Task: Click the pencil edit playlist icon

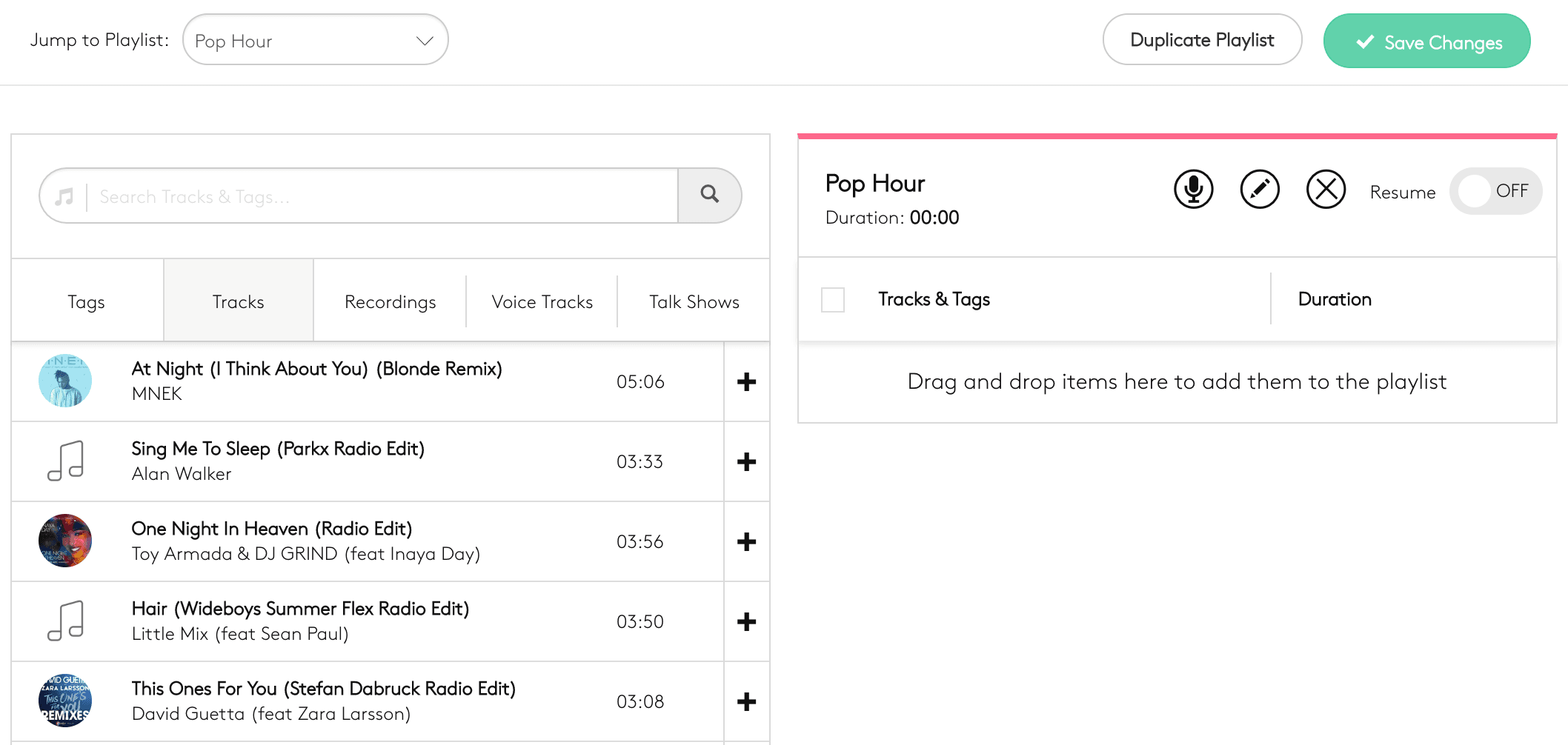Action: [x=1260, y=190]
